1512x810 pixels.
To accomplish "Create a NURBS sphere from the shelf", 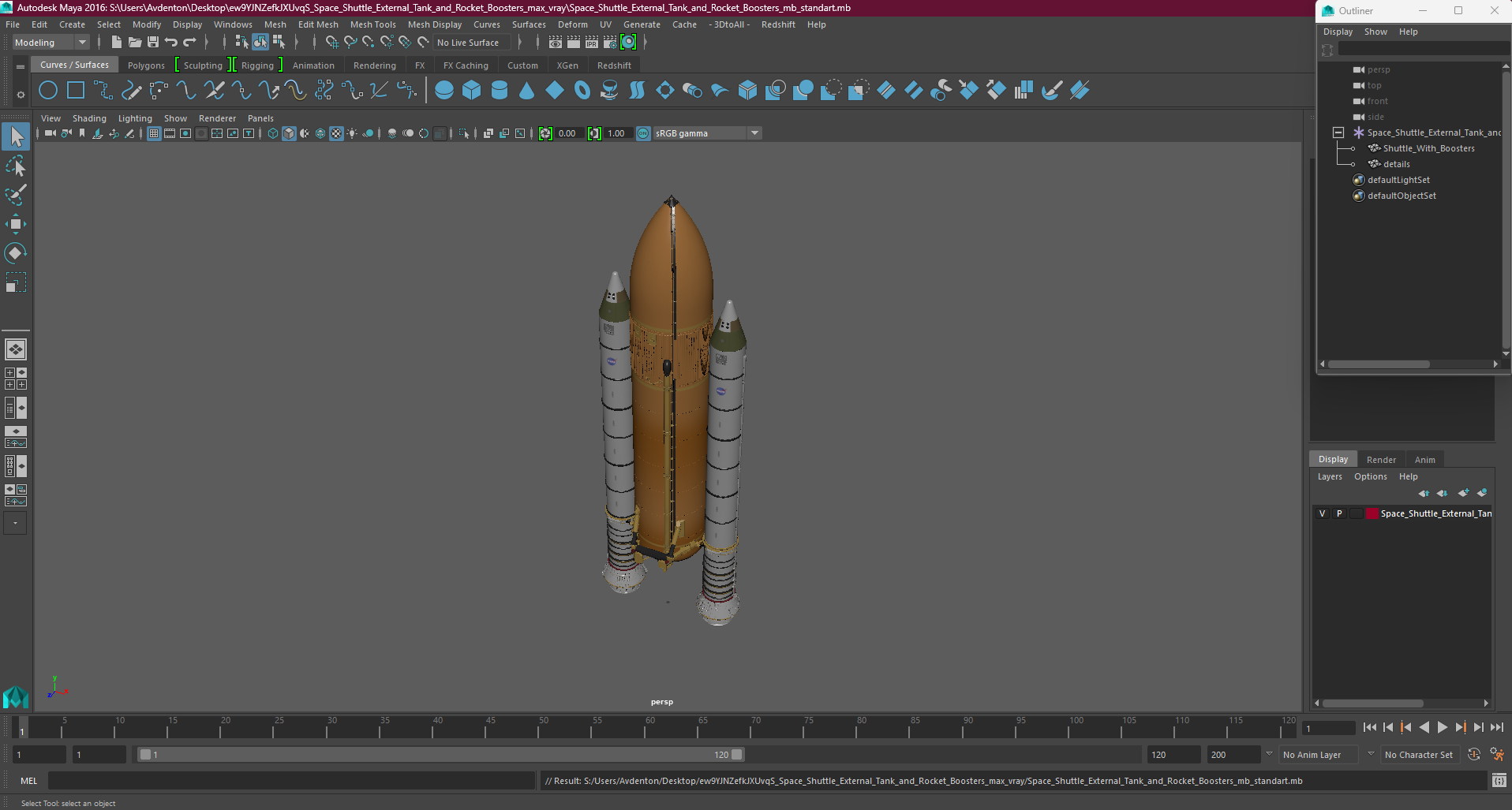I will tap(444, 91).
